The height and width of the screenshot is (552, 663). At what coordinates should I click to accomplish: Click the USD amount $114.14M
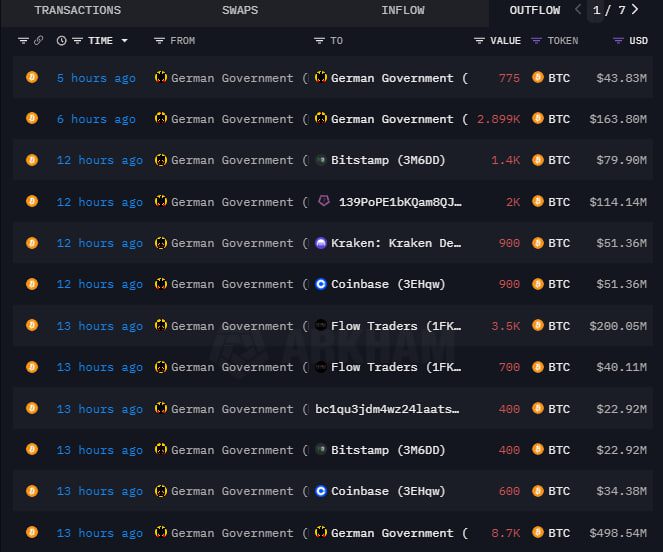(x=618, y=202)
